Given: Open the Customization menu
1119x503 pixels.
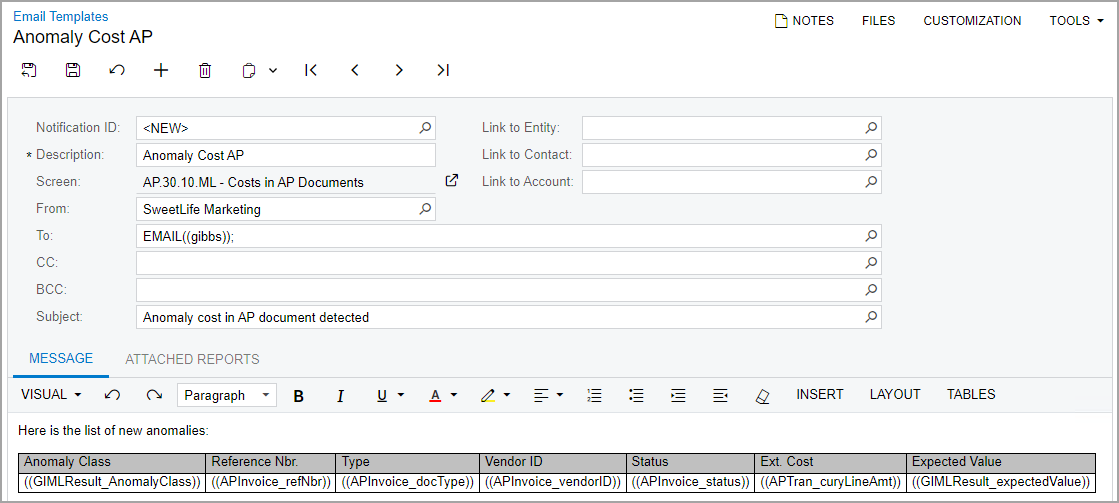Looking at the screenshot, I should point(972,20).
